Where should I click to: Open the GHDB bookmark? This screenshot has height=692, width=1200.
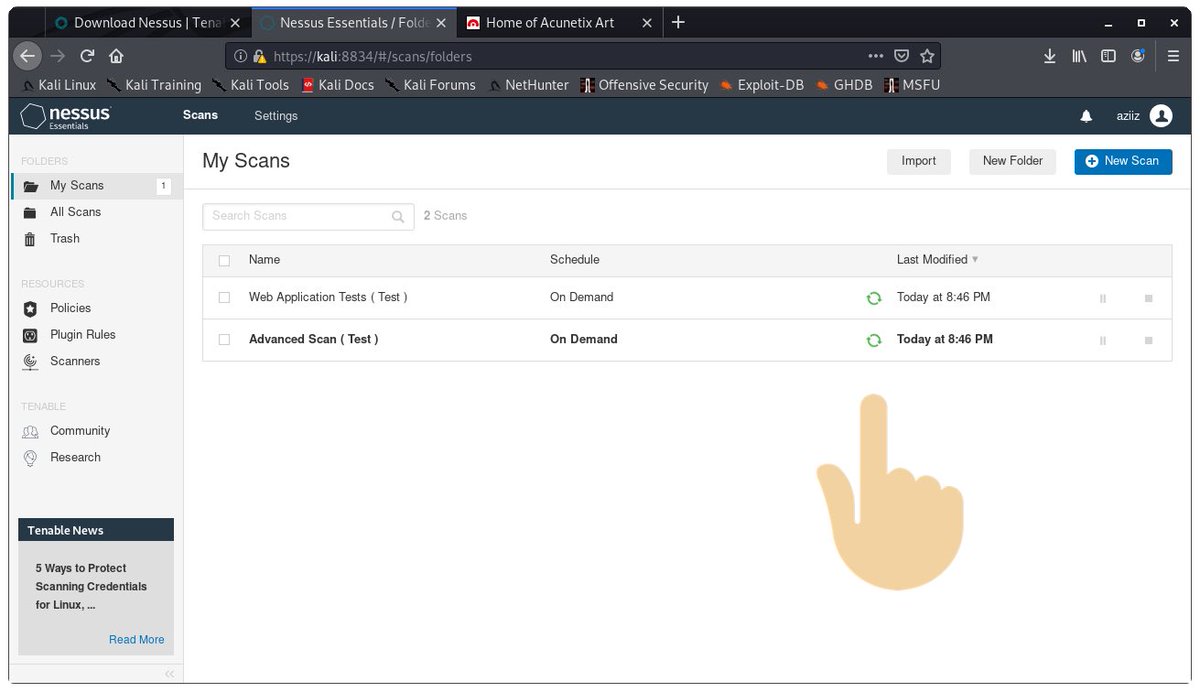(x=844, y=85)
